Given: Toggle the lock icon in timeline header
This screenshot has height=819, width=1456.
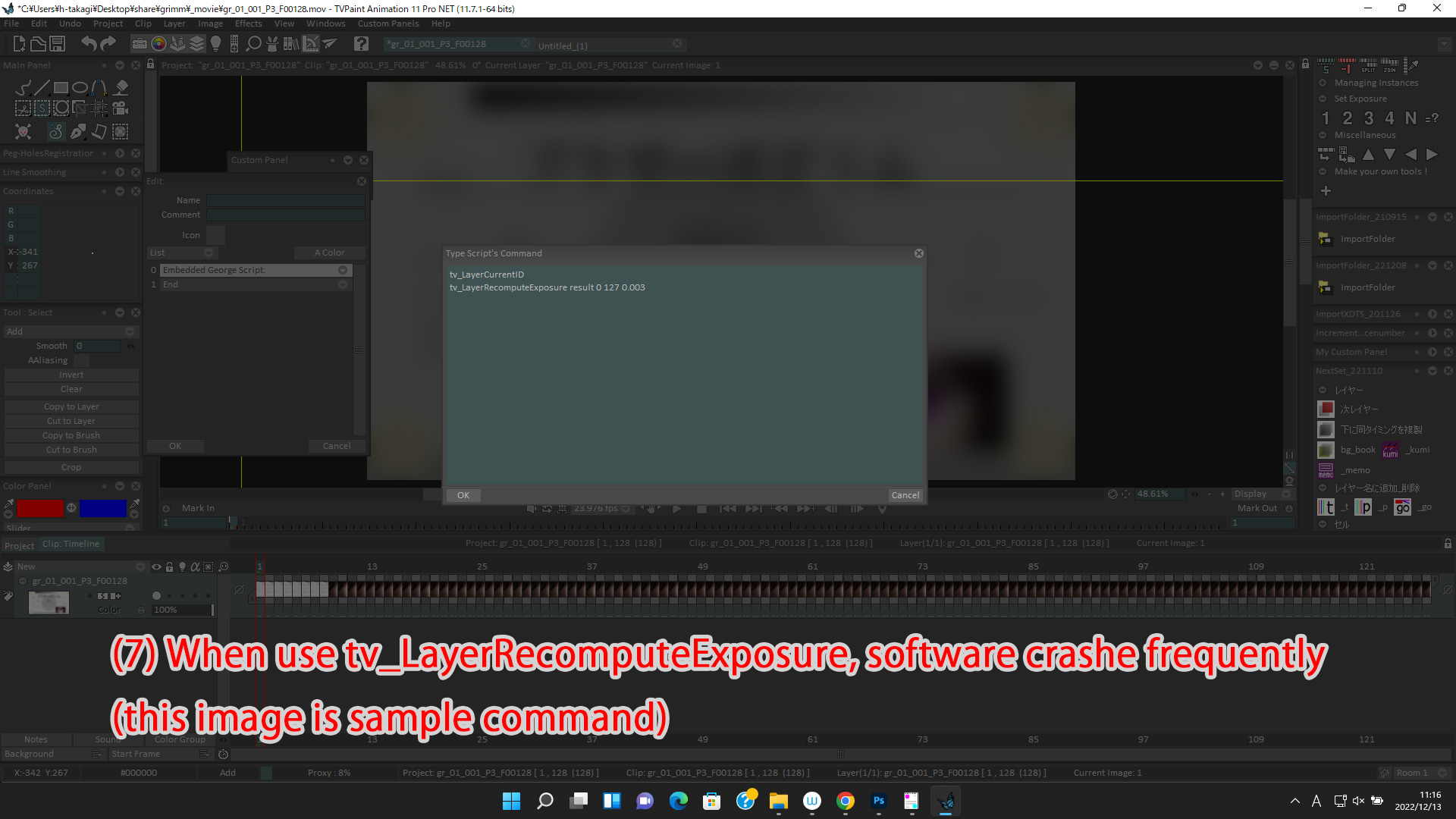Looking at the screenshot, I should click(x=169, y=566).
